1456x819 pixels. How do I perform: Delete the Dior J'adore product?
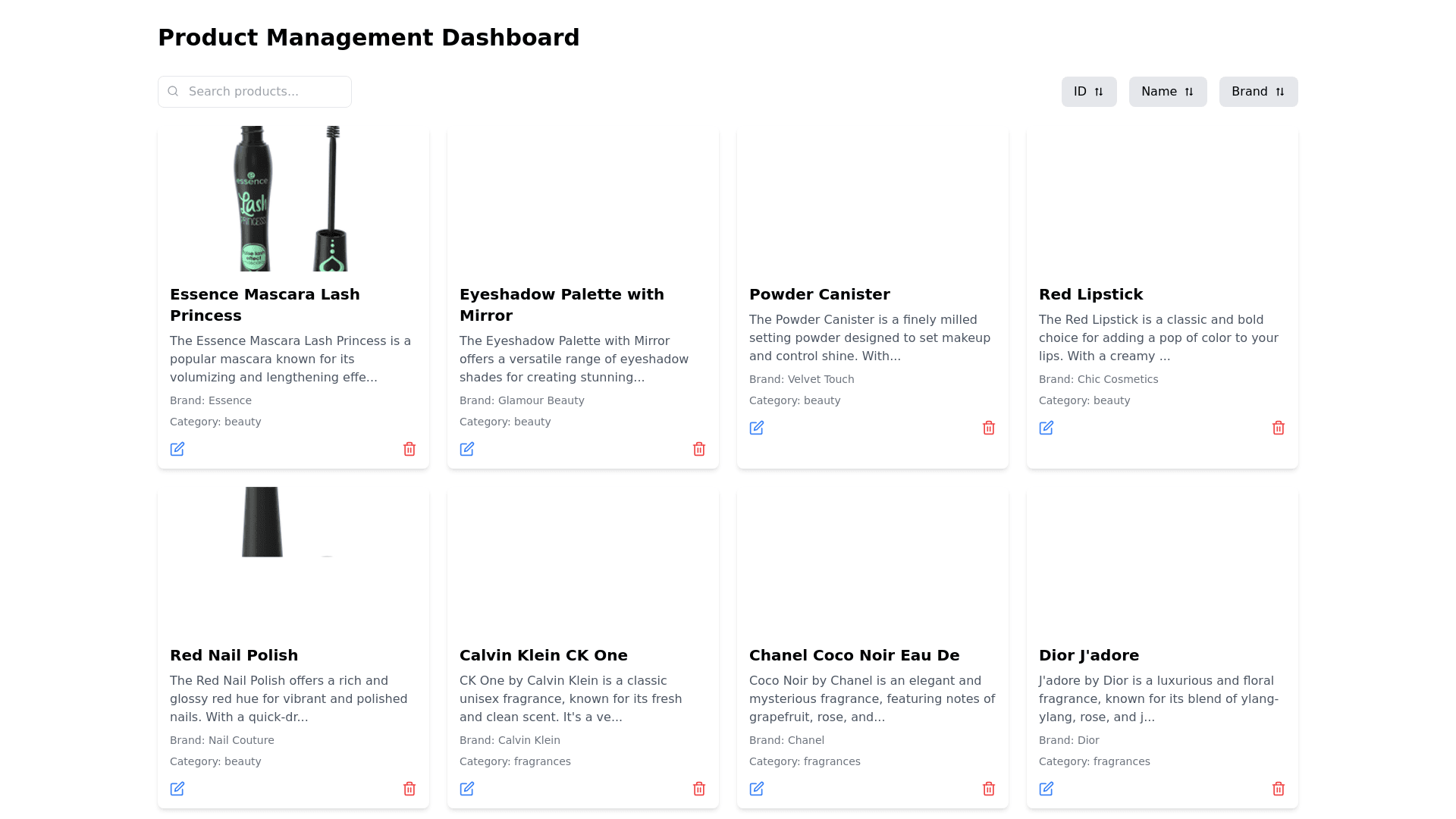[x=1279, y=789]
